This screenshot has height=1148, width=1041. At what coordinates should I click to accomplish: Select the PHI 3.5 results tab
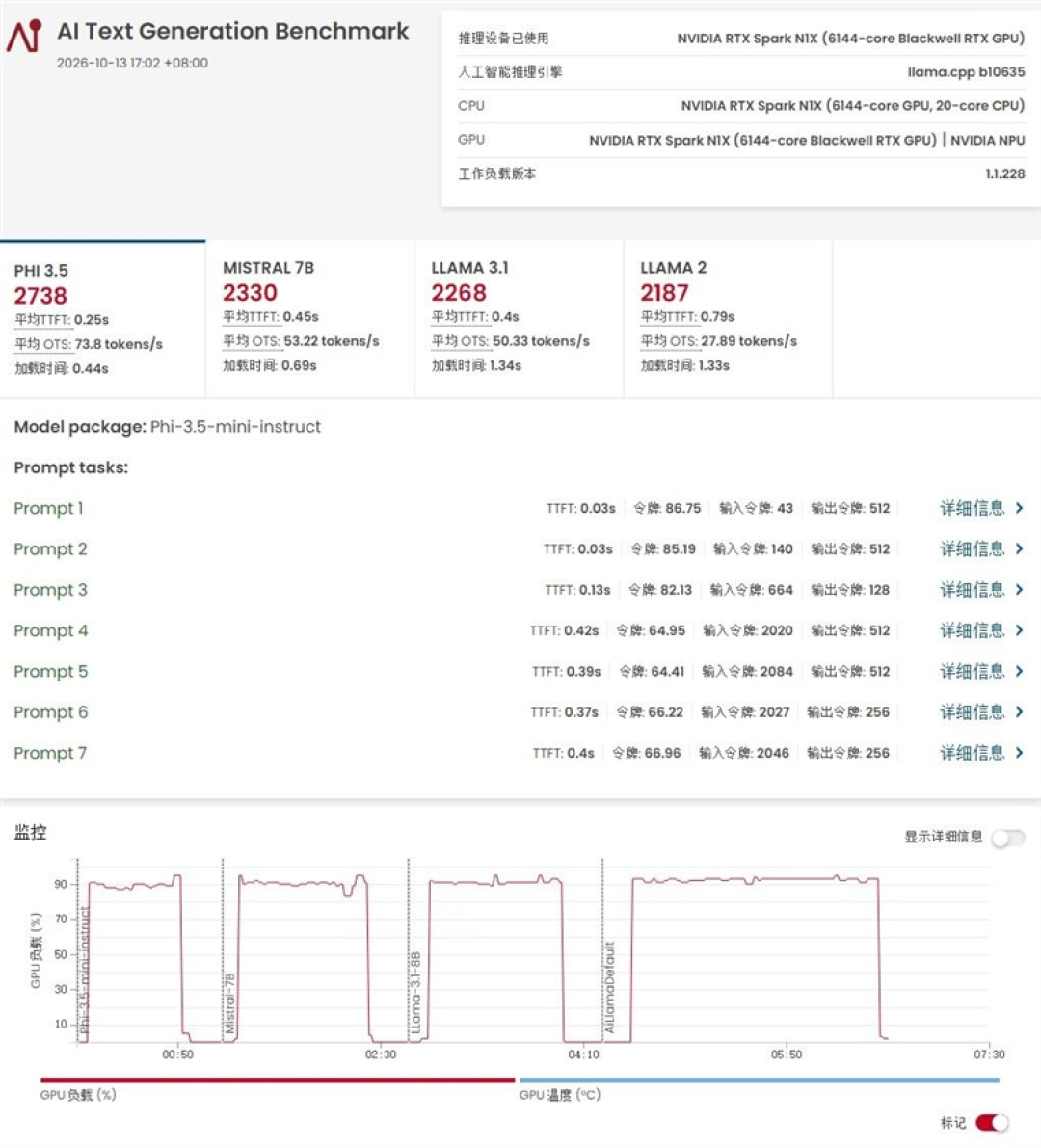tap(103, 319)
